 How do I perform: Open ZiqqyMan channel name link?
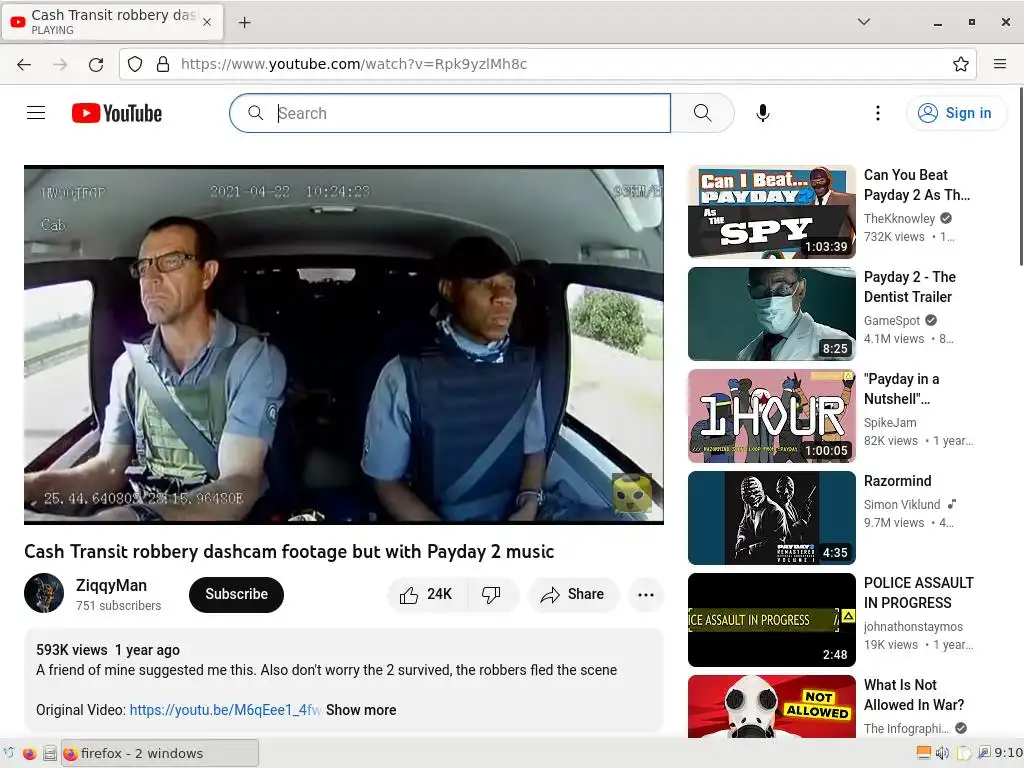click(x=111, y=585)
